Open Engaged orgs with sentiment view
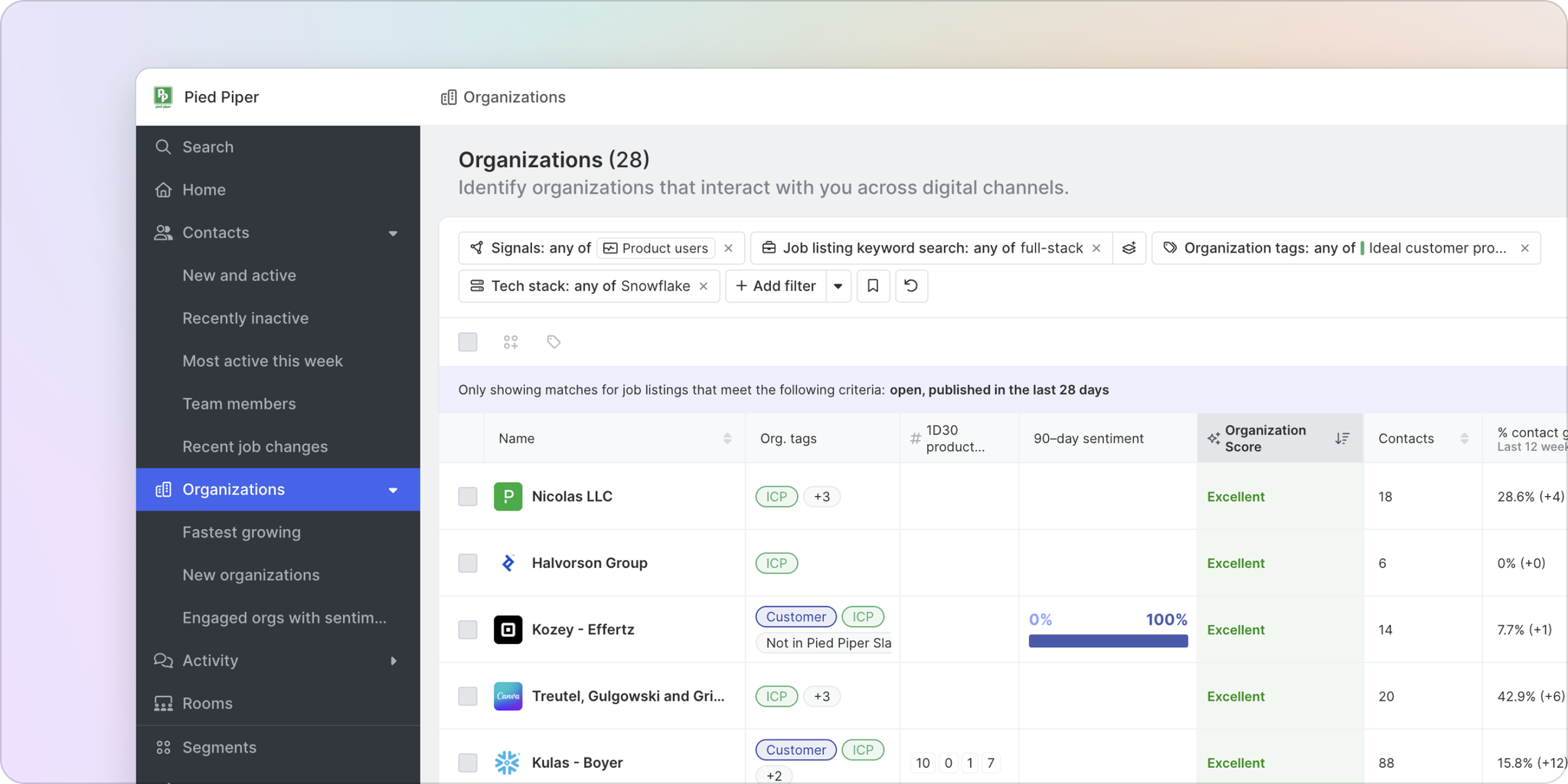1568x784 pixels. pos(284,618)
